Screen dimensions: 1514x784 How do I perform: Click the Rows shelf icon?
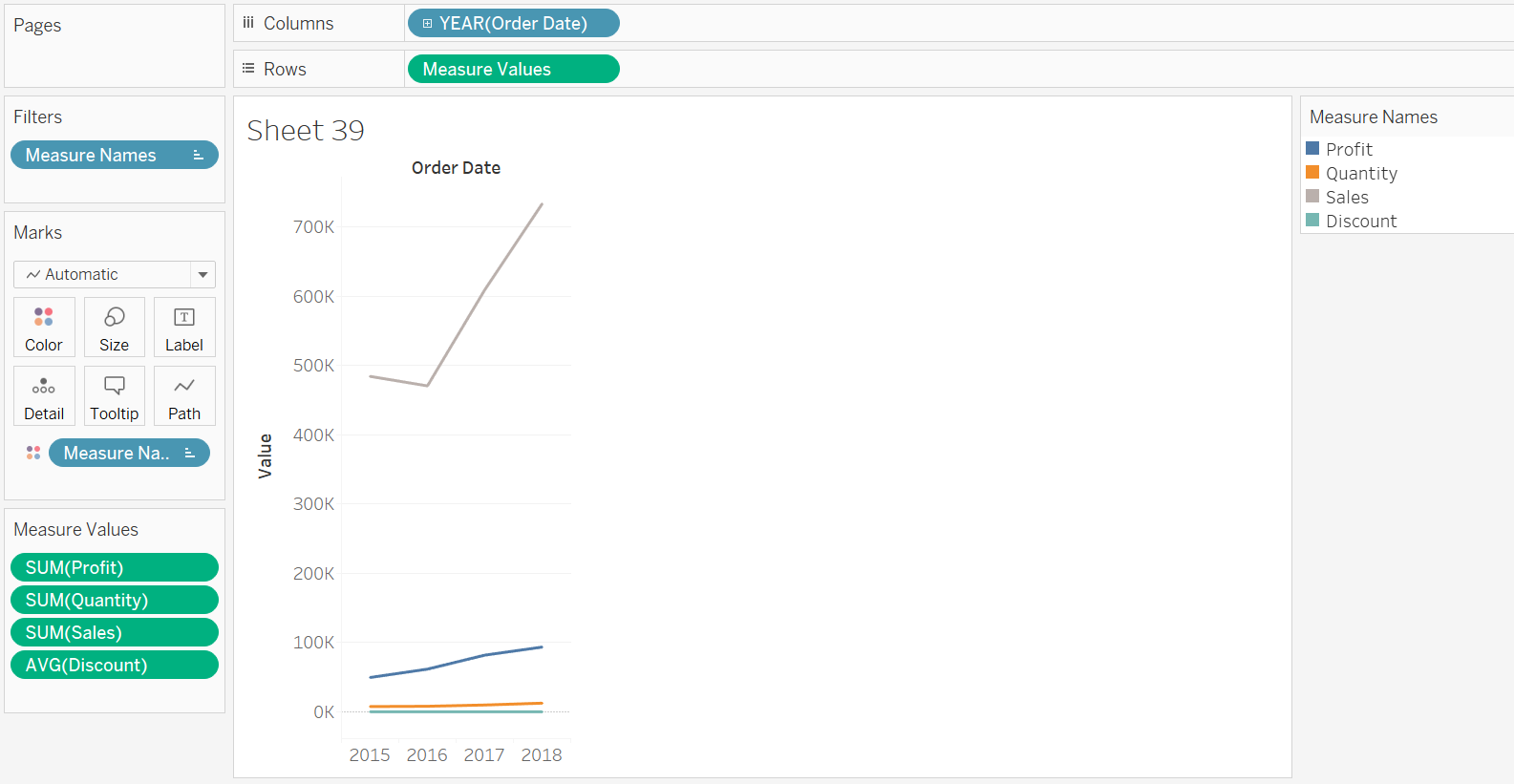click(248, 69)
